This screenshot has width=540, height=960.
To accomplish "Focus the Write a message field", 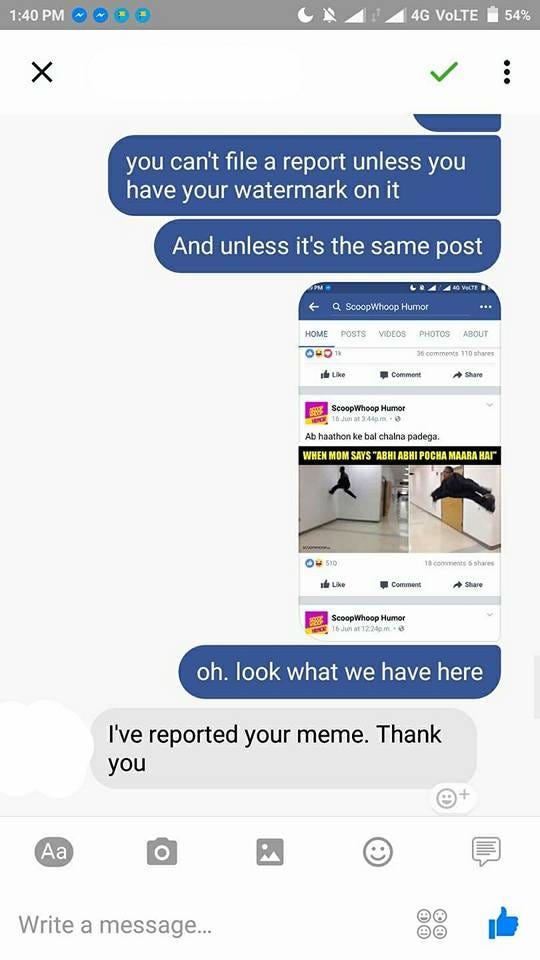I will 208,924.
